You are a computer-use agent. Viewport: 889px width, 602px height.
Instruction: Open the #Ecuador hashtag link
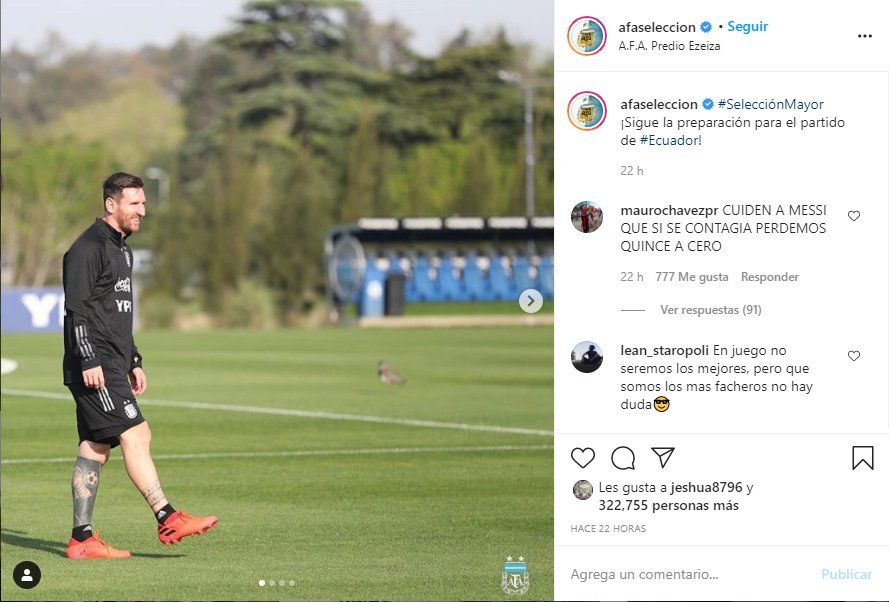[x=668, y=141]
